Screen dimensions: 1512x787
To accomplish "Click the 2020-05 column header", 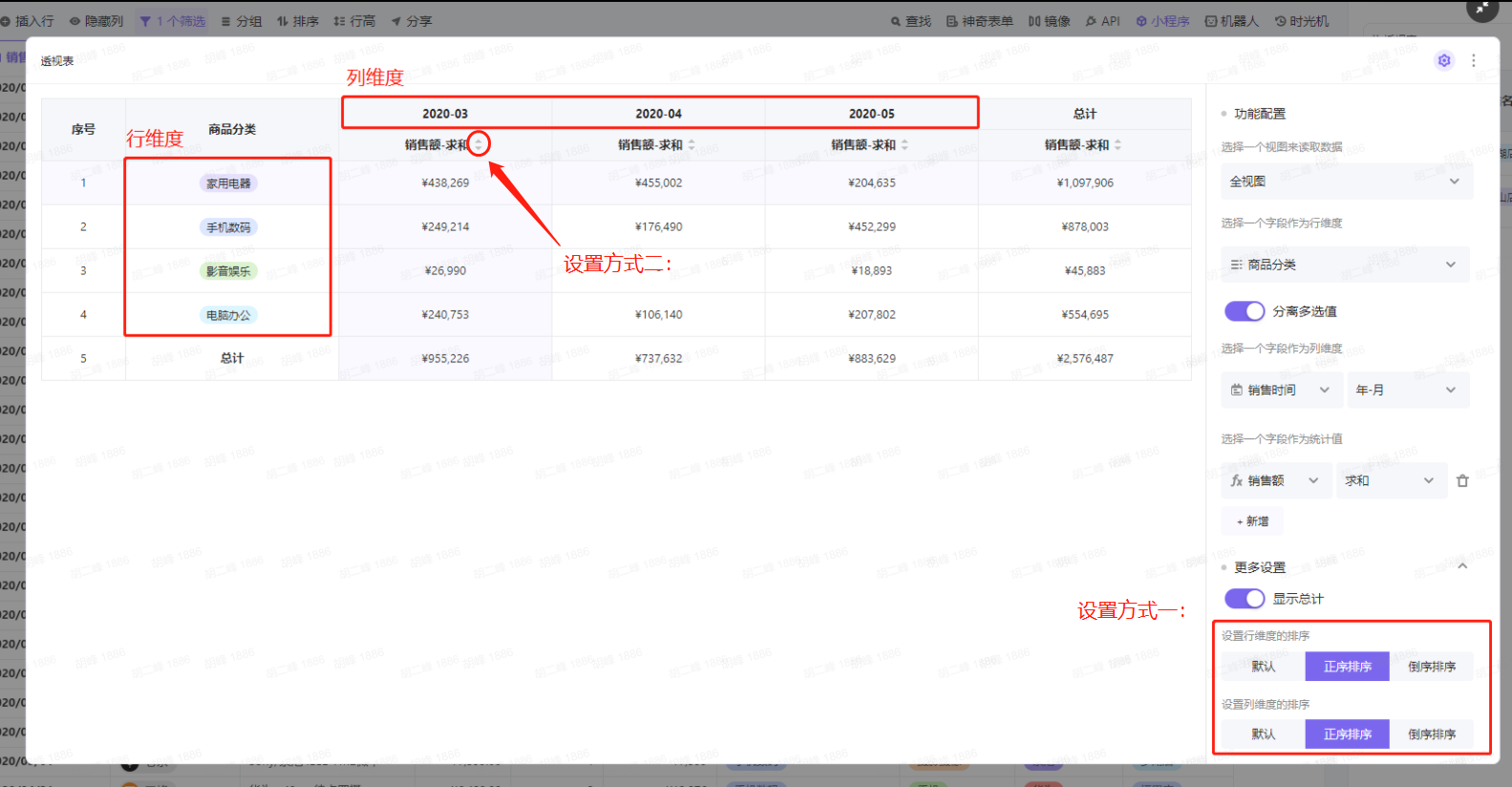I will [872, 114].
